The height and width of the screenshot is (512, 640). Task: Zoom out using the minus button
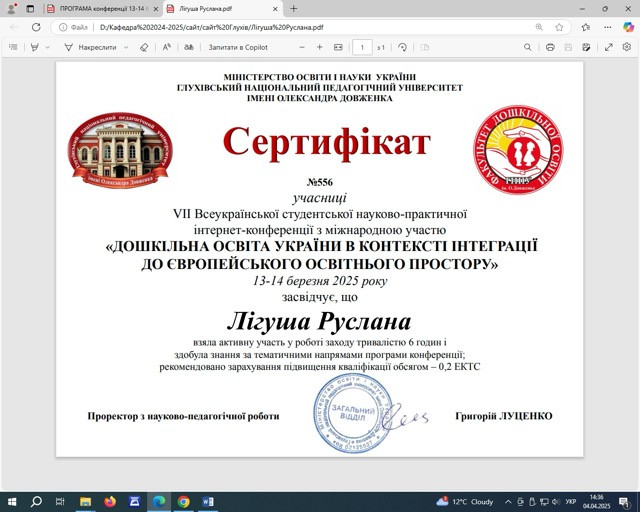point(302,47)
